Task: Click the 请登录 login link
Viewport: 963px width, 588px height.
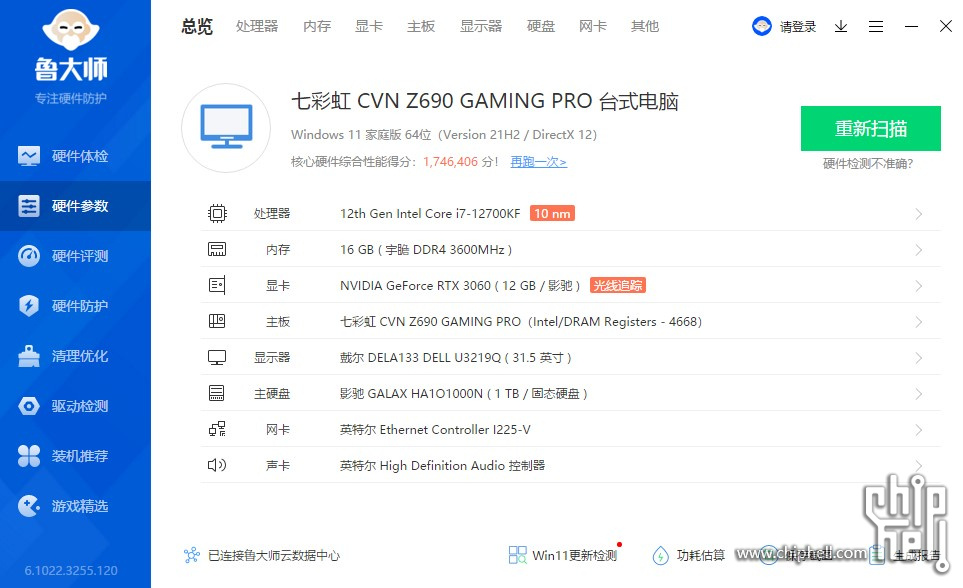Action: point(798,26)
